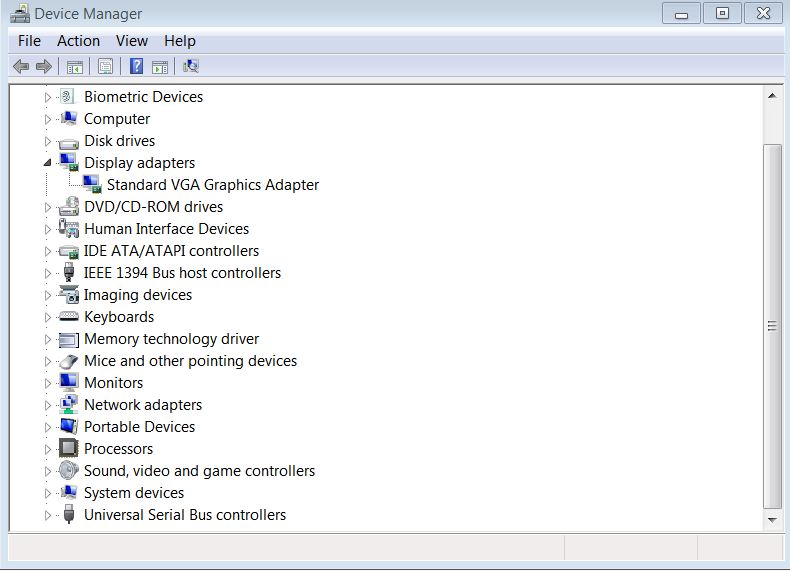The height and width of the screenshot is (571, 790).
Task: Click the Properties toolbar icon
Action: point(105,67)
